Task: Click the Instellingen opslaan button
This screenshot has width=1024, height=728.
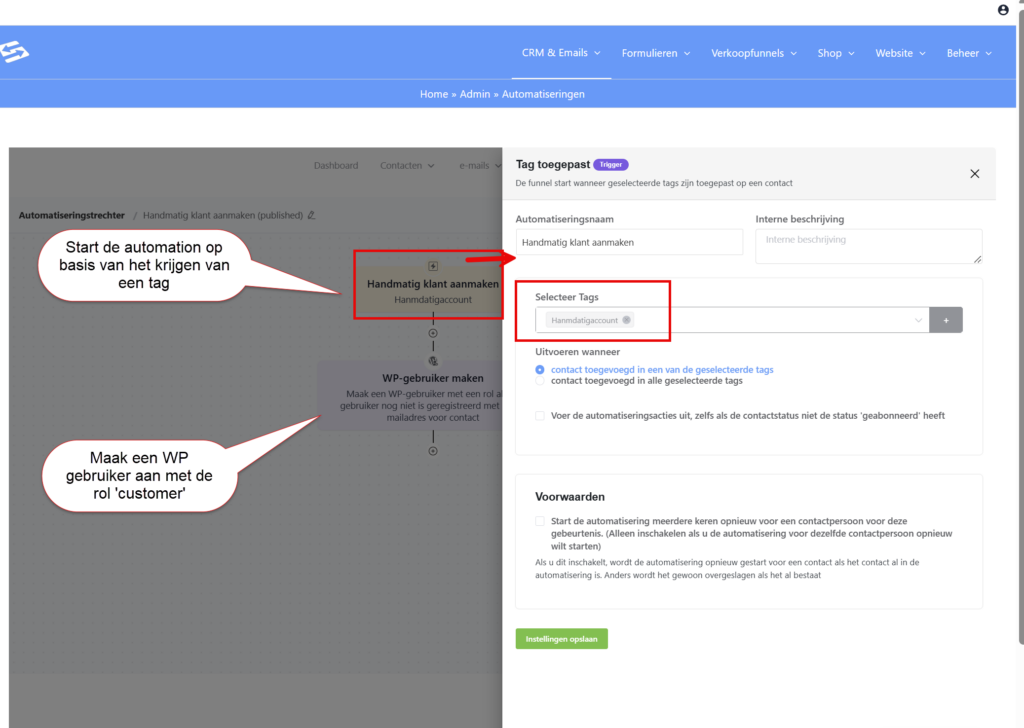Action: (561, 638)
